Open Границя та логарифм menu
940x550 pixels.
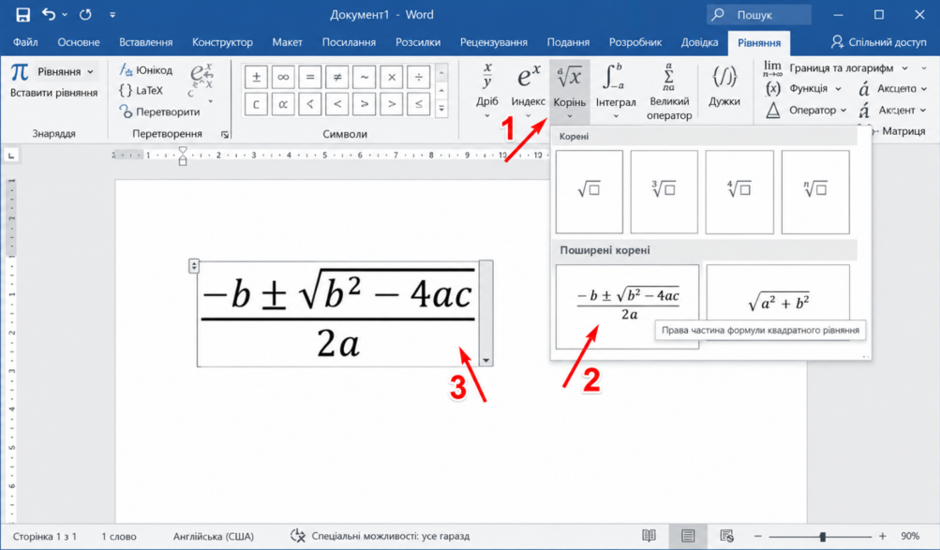tap(836, 68)
